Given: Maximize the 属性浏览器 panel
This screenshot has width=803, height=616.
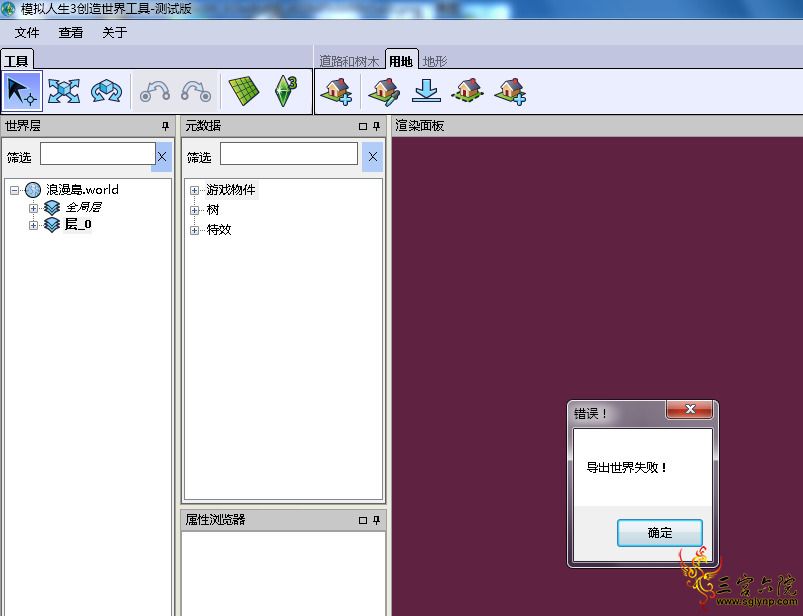Looking at the screenshot, I should (x=363, y=520).
